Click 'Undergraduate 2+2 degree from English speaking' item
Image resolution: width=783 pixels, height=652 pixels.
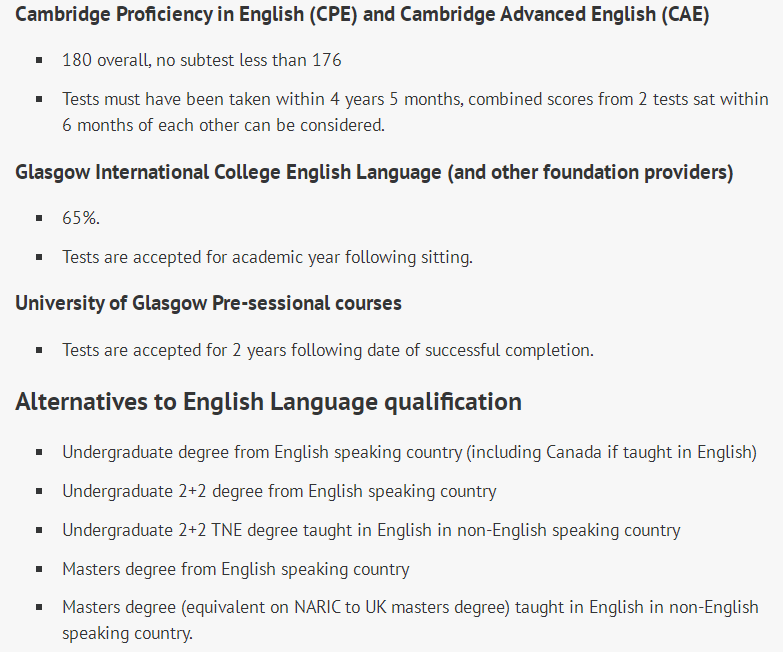click(x=280, y=491)
